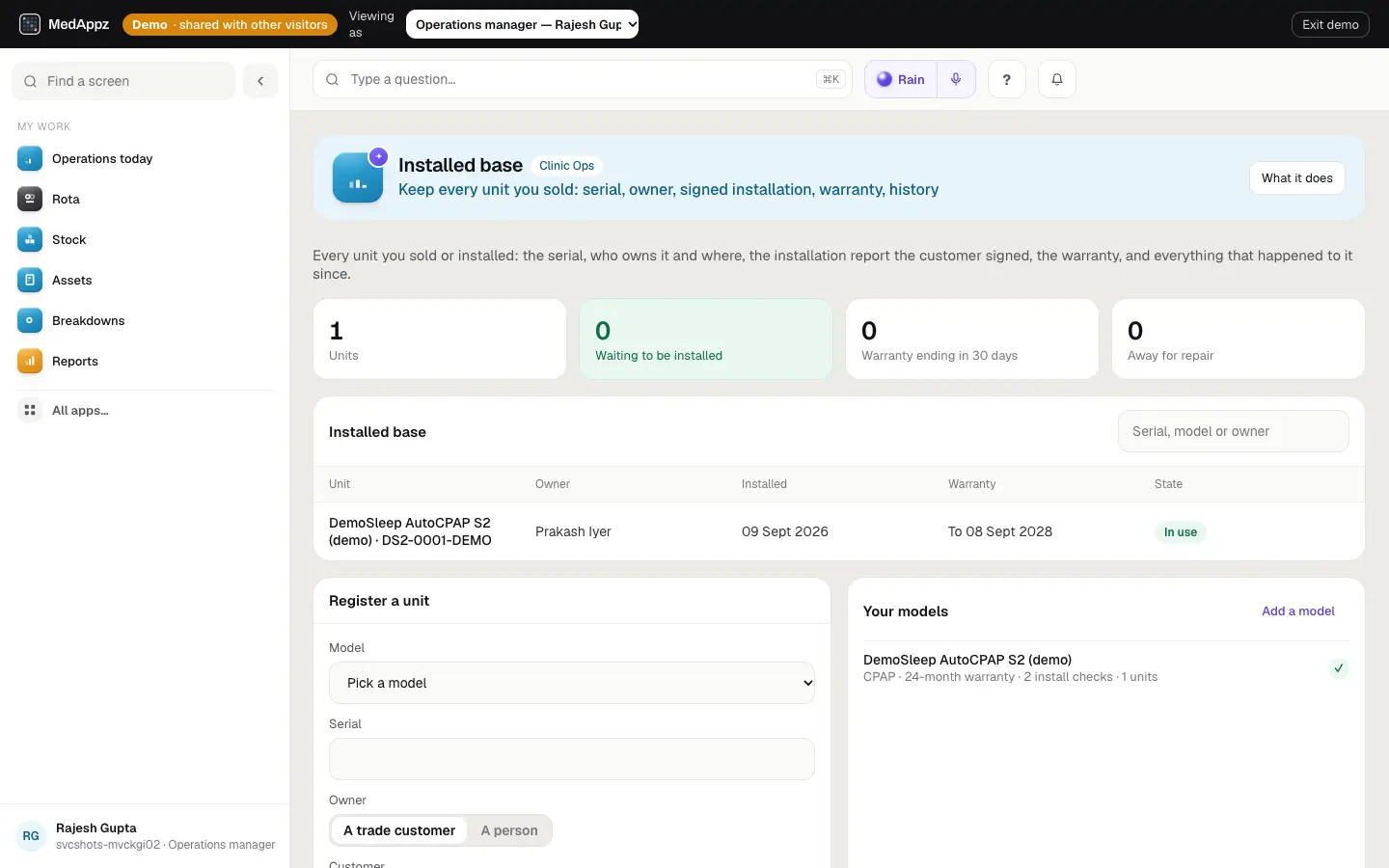This screenshot has height=868, width=1389.
Task: Click the Warranty column header
Action: [971, 484]
